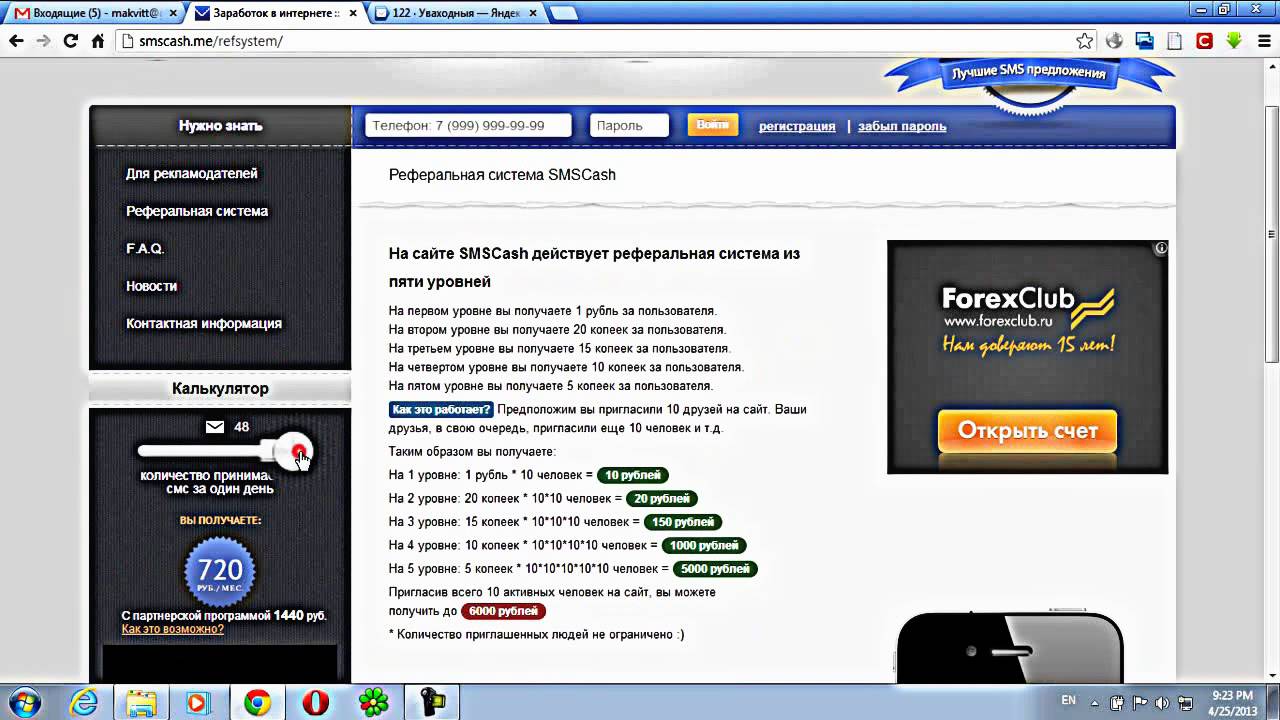The width and height of the screenshot is (1280, 720).
Task: Launch Internet Explorer from taskbar
Action: [83, 703]
